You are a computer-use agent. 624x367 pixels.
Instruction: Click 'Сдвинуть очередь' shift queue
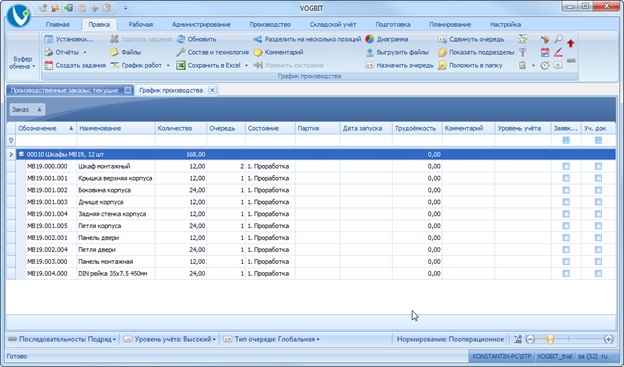tap(471, 39)
